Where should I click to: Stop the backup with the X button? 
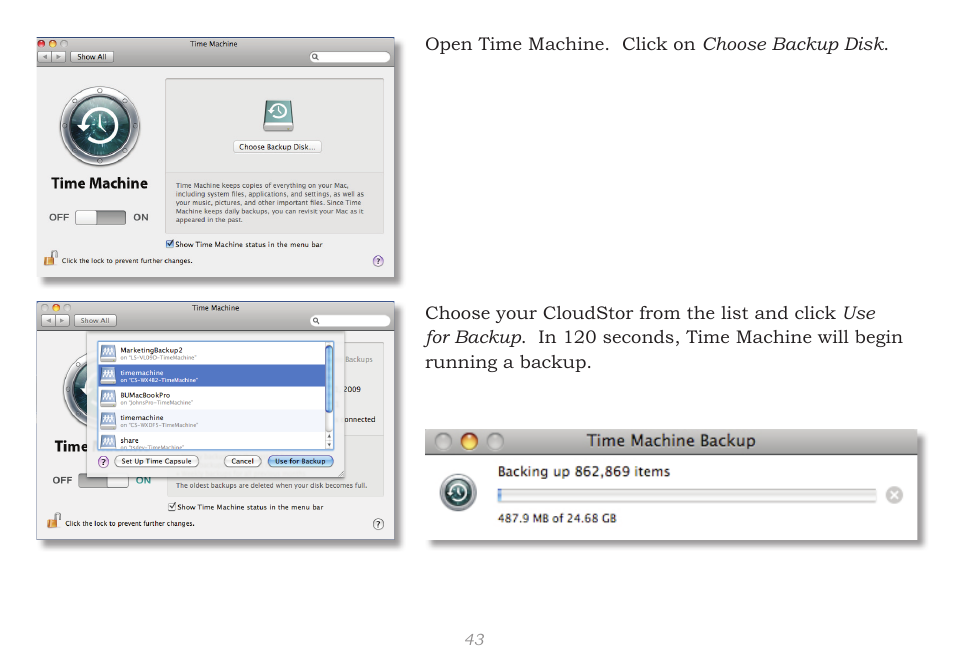894,495
